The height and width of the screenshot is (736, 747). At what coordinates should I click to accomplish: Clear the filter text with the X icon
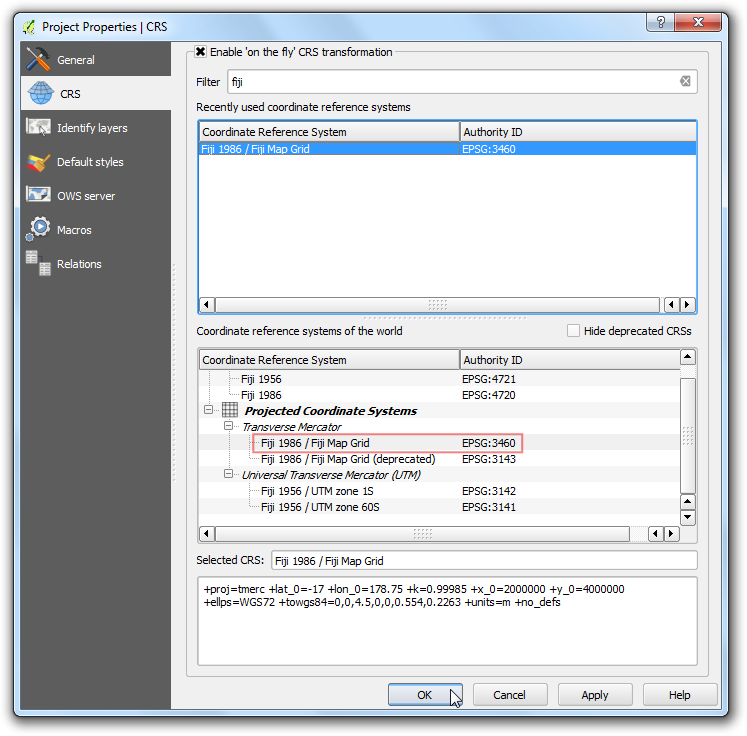[685, 82]
